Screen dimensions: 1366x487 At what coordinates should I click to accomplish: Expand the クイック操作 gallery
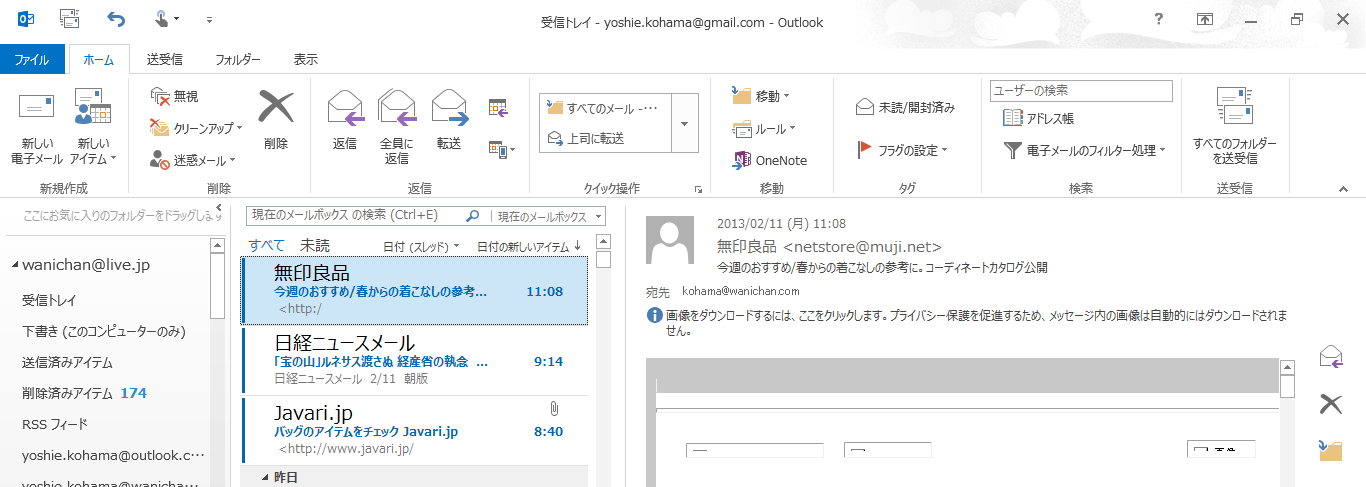tap(684, 123)
